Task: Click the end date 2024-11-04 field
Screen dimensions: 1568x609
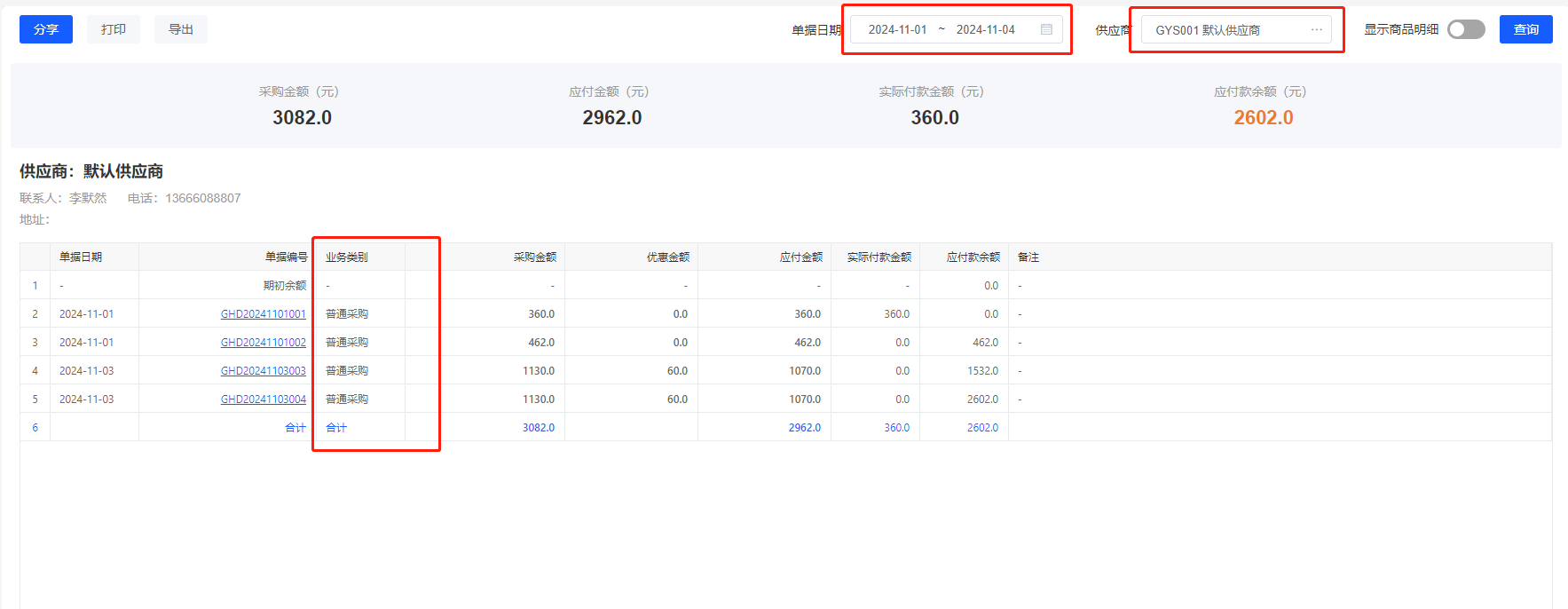Action: point(985,29)
